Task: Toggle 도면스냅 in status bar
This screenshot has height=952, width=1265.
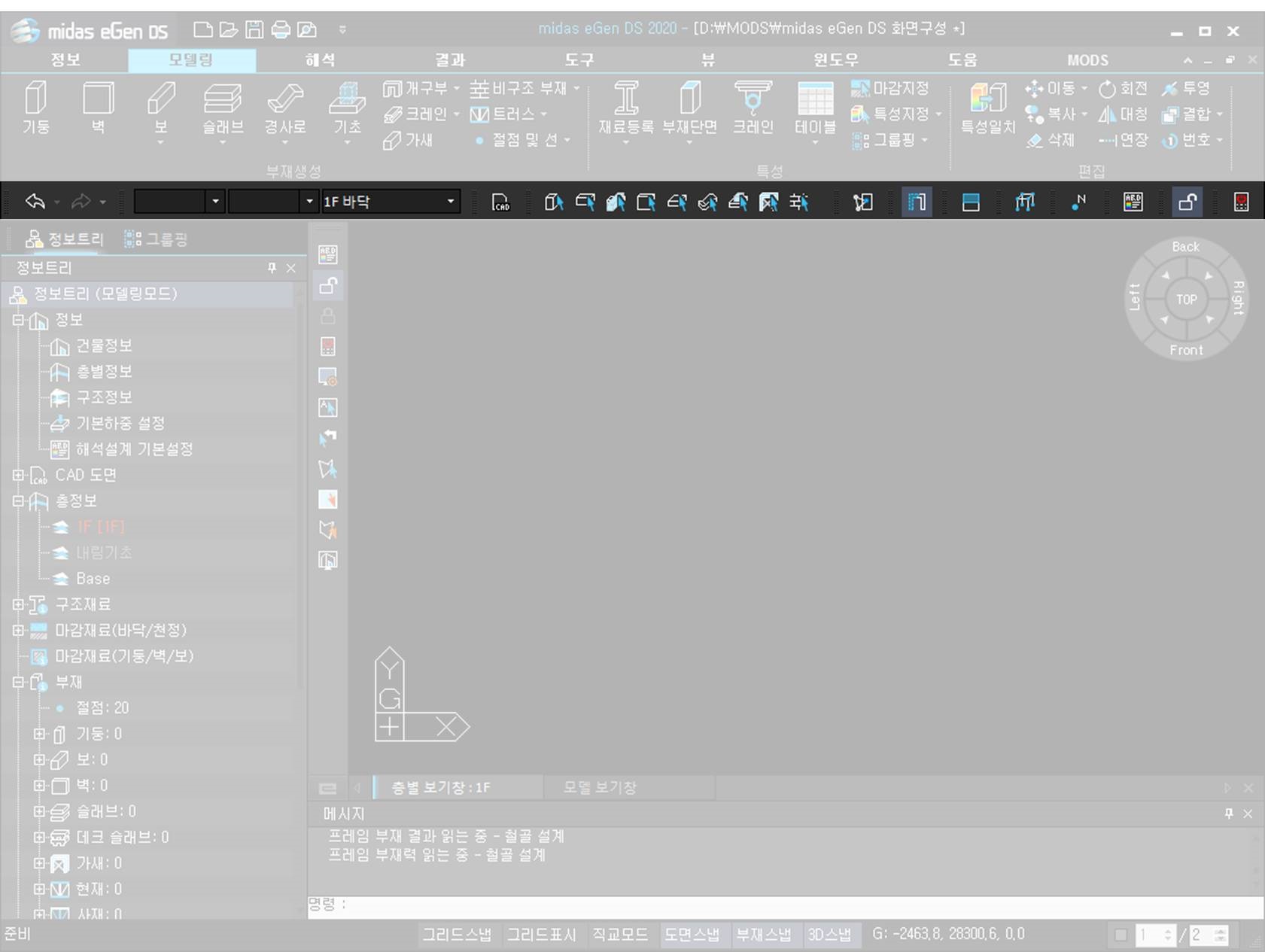Action: click(692, 935)
